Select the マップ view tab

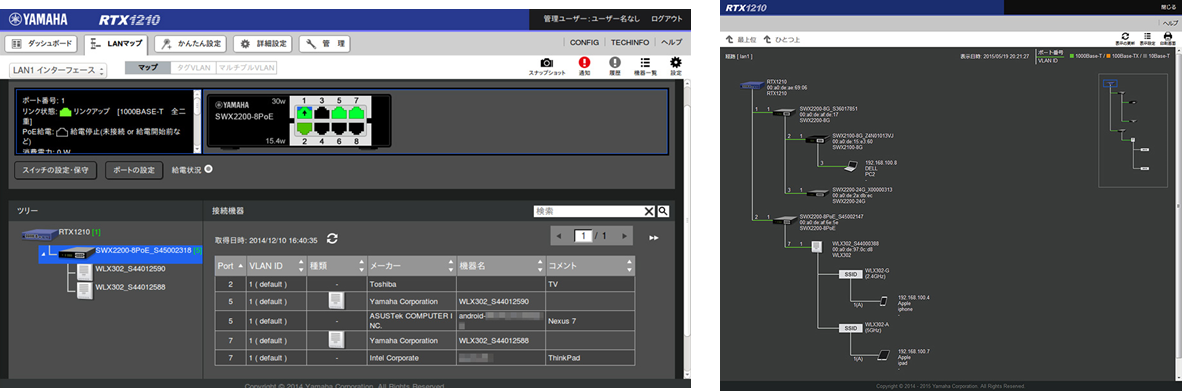coord(148,68)
